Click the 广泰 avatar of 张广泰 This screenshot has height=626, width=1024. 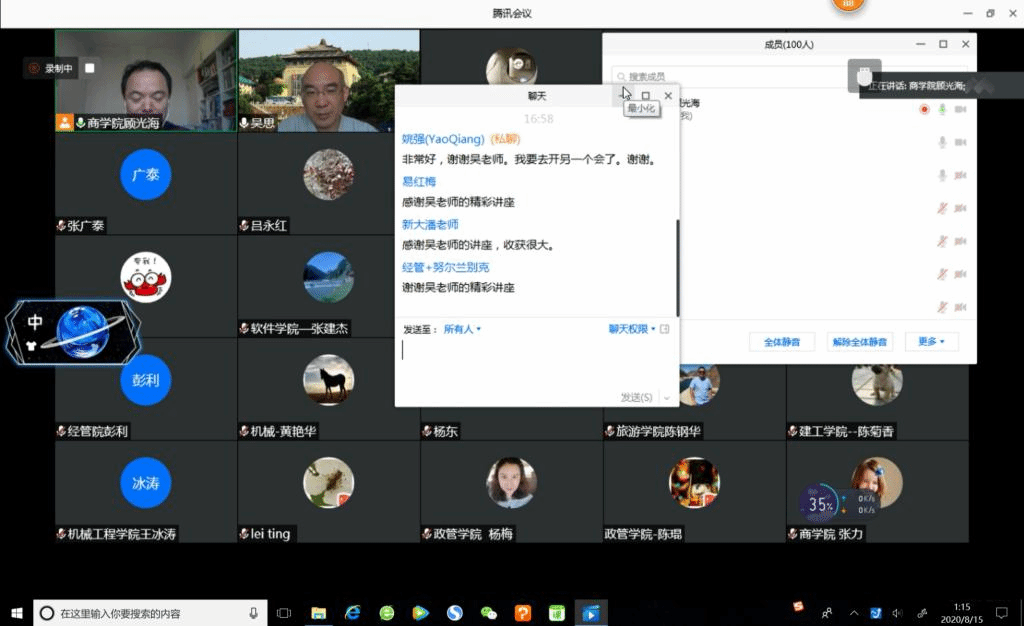[x=146, y=174]
